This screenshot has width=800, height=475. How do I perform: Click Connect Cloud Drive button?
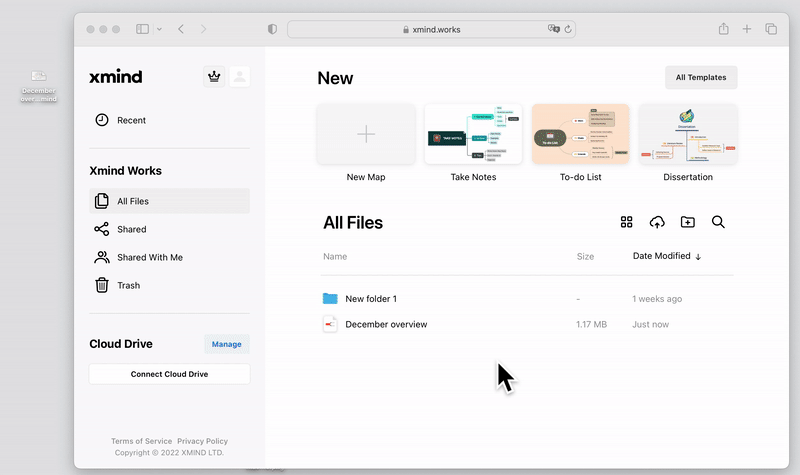(169, 374)
